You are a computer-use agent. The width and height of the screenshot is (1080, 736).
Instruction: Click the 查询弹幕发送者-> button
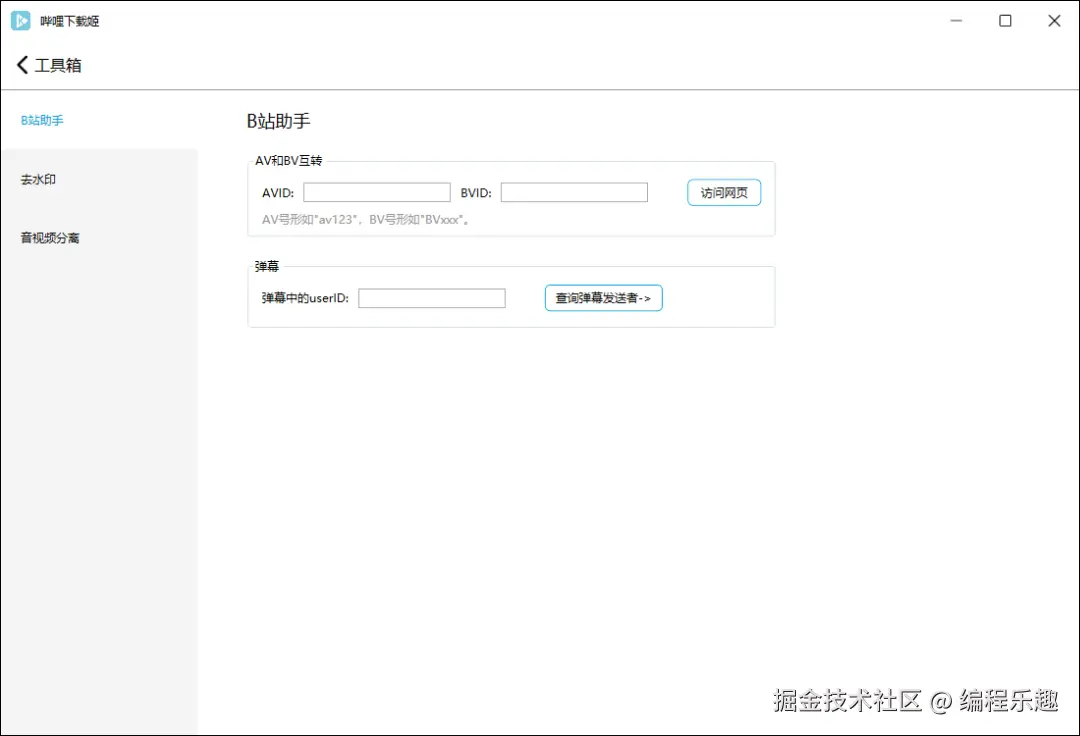point(603,298)
